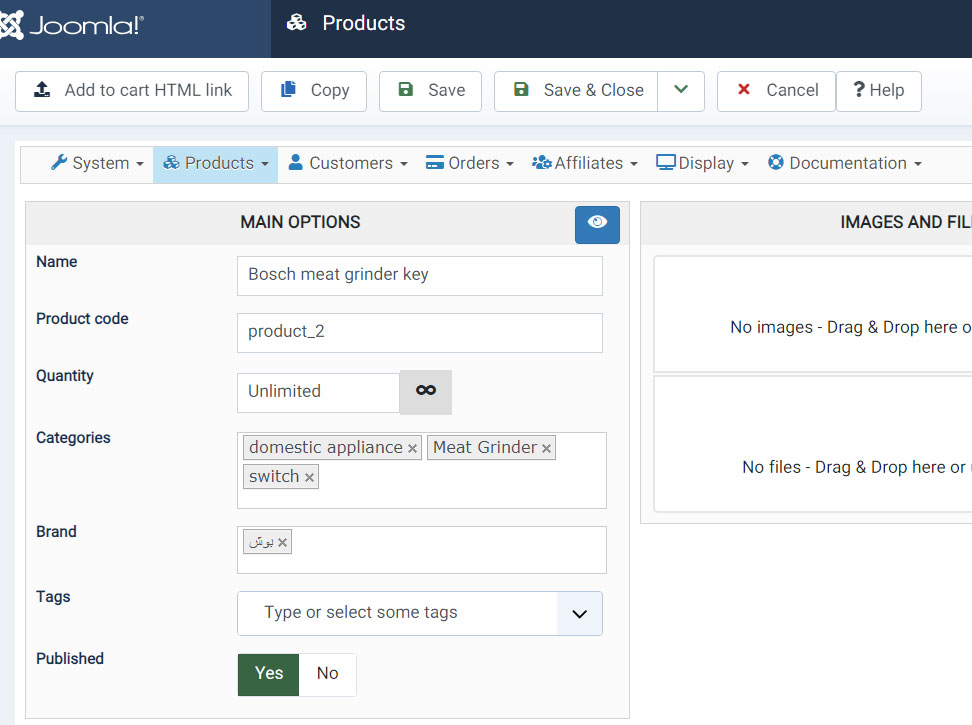Click the users icon beside Affiliates

click(541, 162)
